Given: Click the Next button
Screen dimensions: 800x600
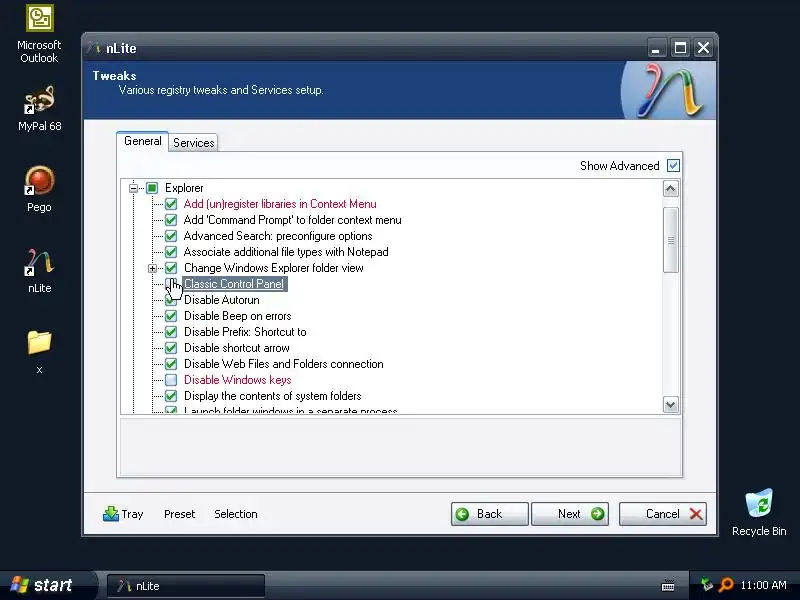Looking at the screenshot, I should point(569,514).
